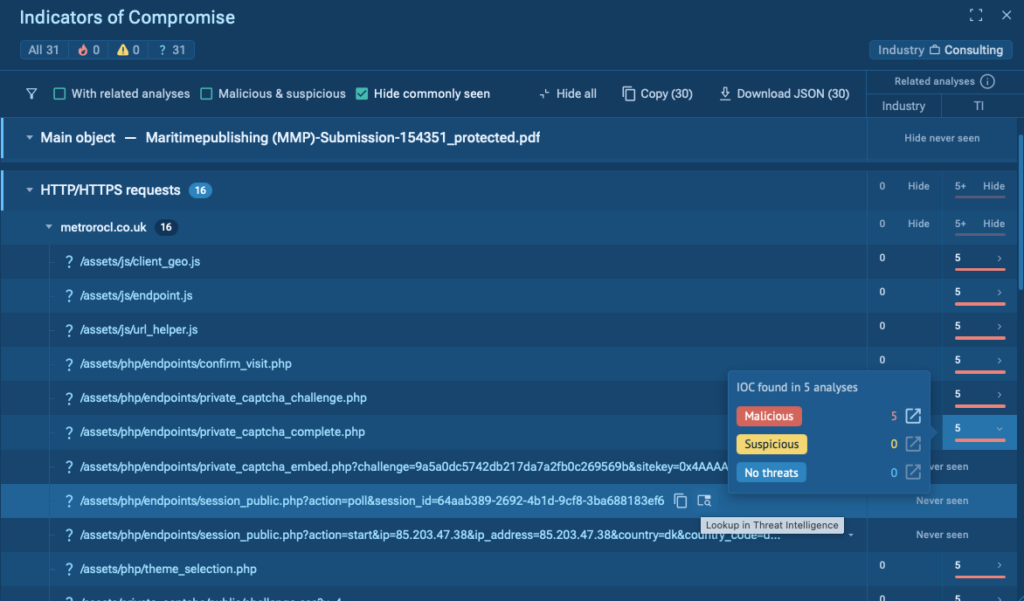Select private_captcha_challenge.php request
Viewport: 1024px width, 601px height.
223,397
